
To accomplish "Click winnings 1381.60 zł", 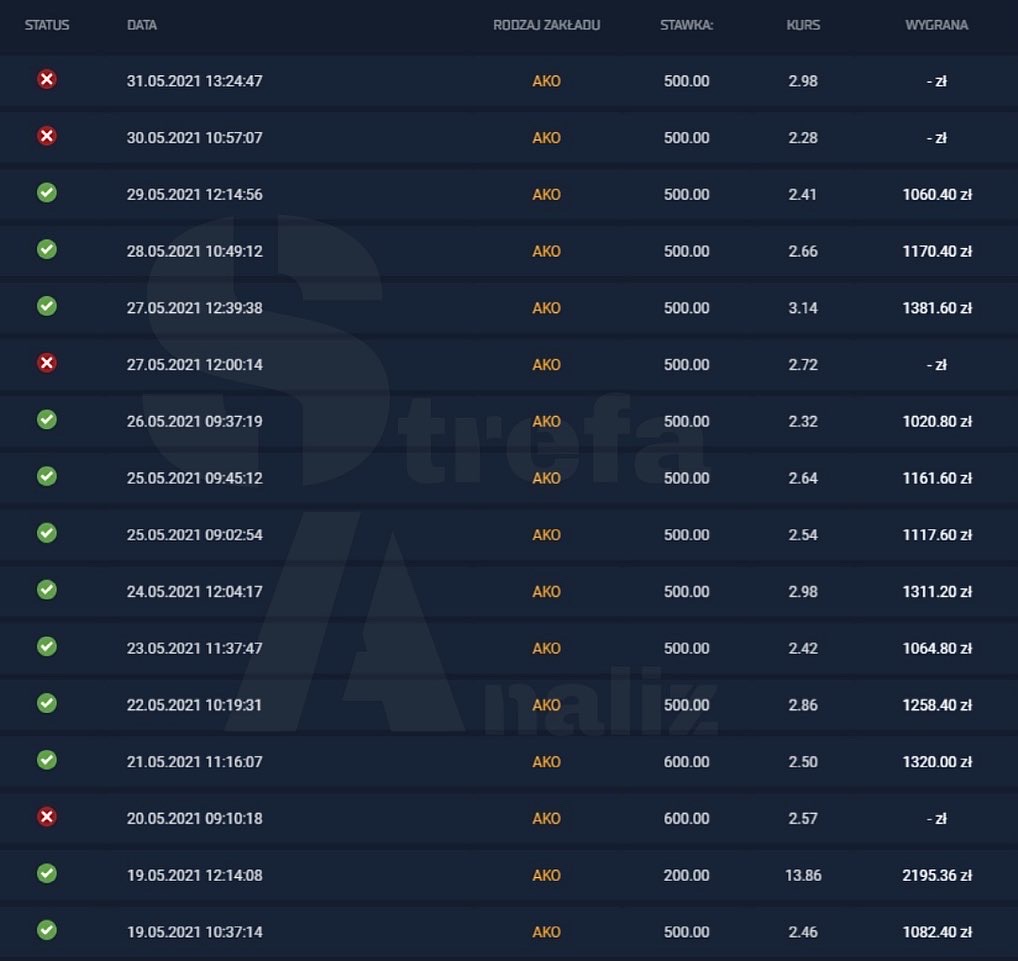I will coord(937,308).
